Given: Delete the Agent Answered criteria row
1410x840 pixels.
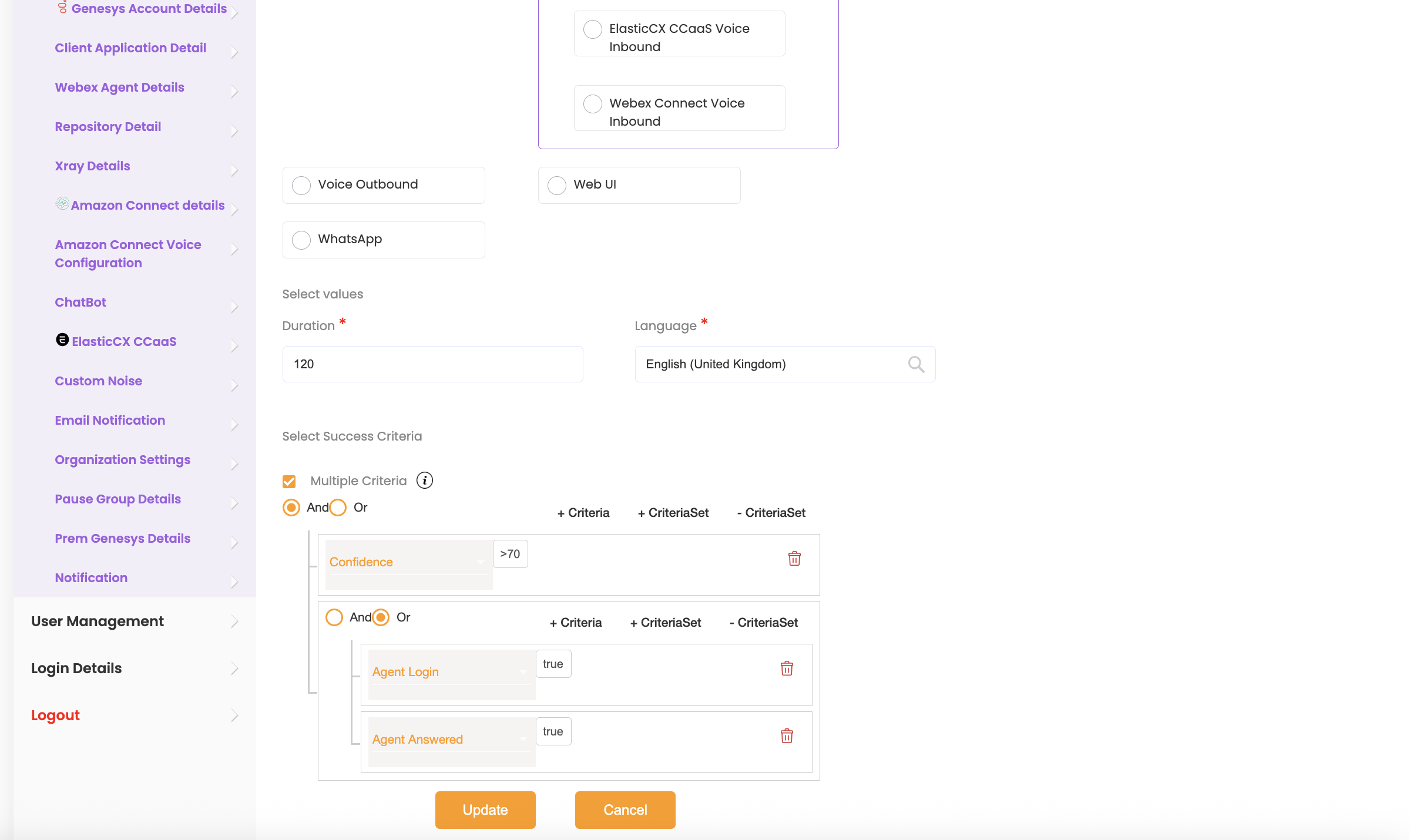Looking at the screenshot, I should [787, 735].
